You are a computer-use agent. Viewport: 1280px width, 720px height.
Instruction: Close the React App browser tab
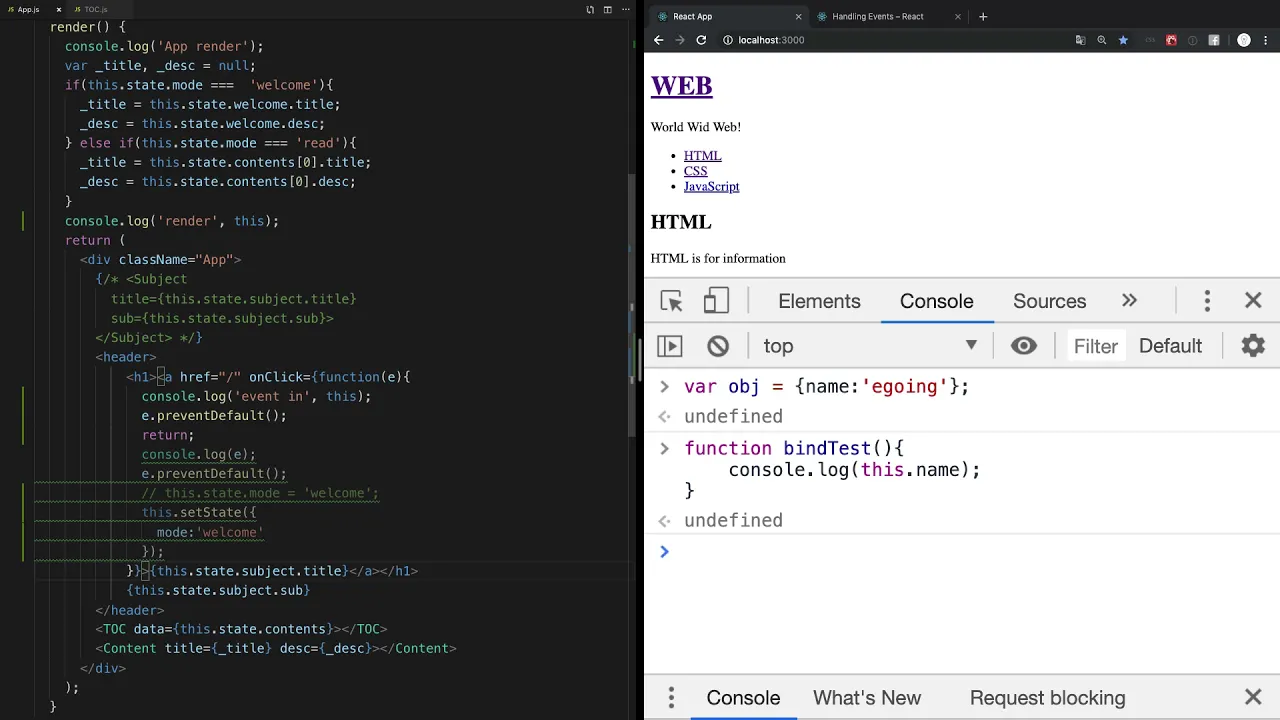pos(798,16)
